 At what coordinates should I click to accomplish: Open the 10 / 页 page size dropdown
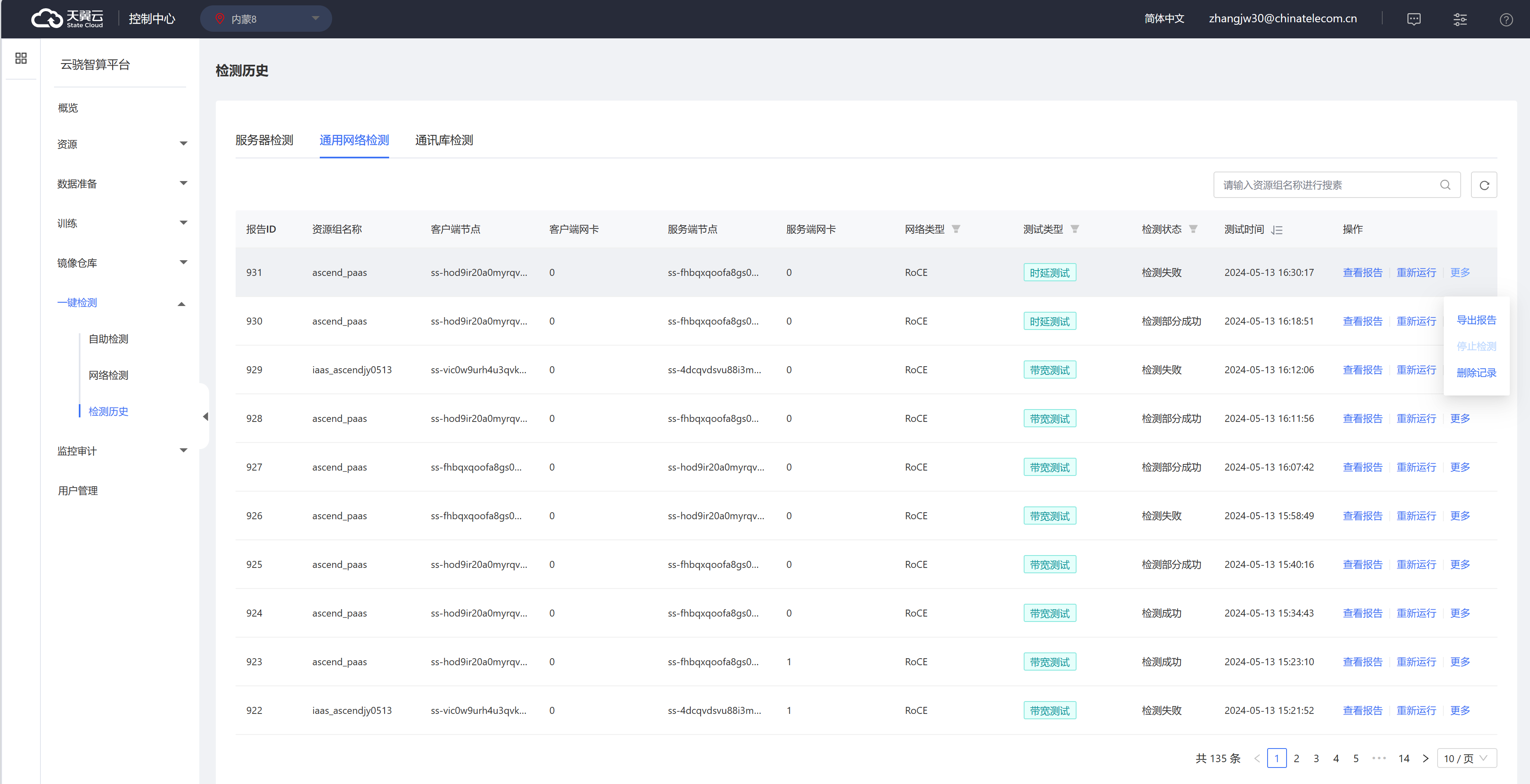click(x=1466, y=758)
